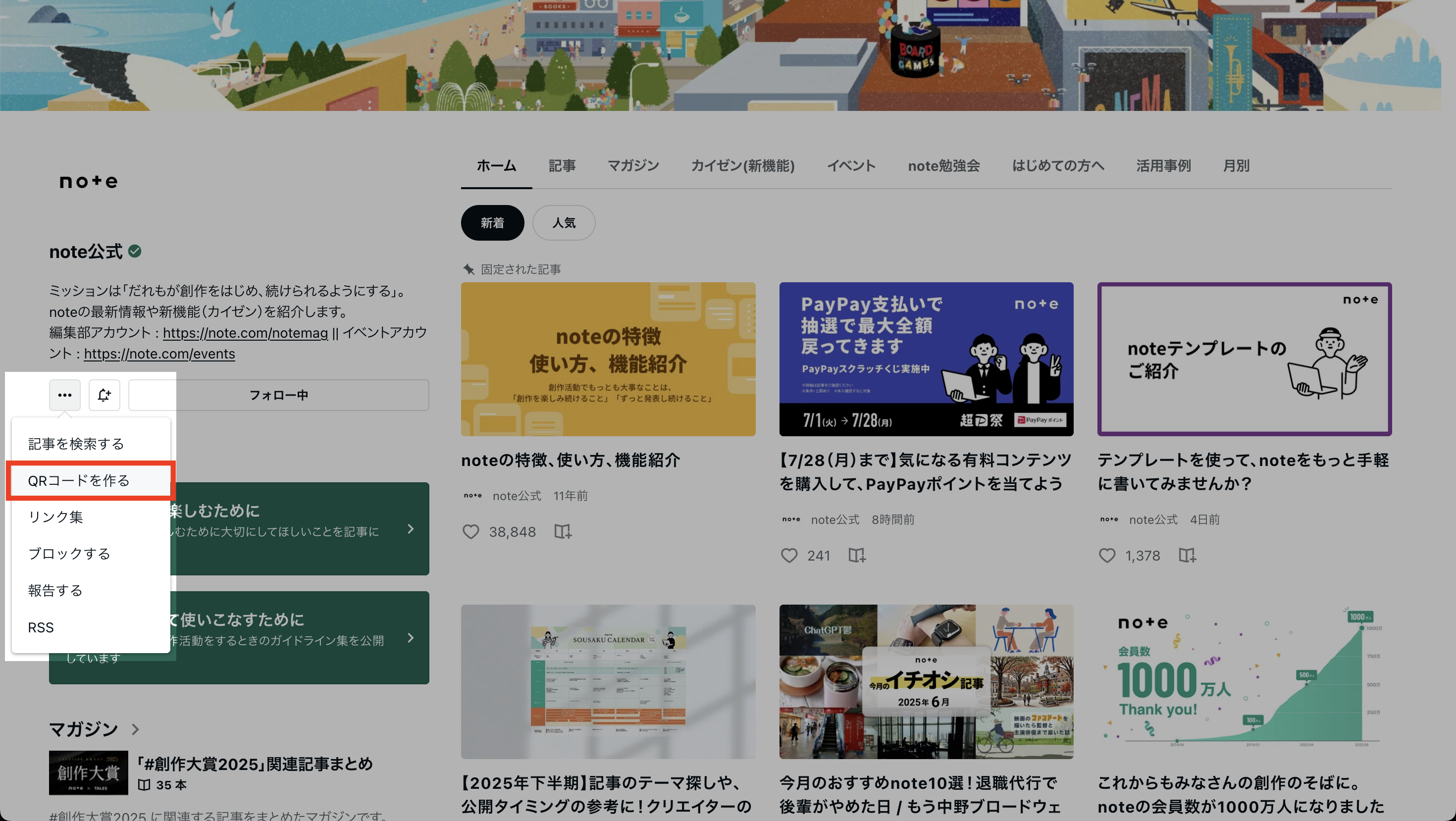
Task: Click the PayPay支払い campaign thumbnail
Action: (926, 359)
